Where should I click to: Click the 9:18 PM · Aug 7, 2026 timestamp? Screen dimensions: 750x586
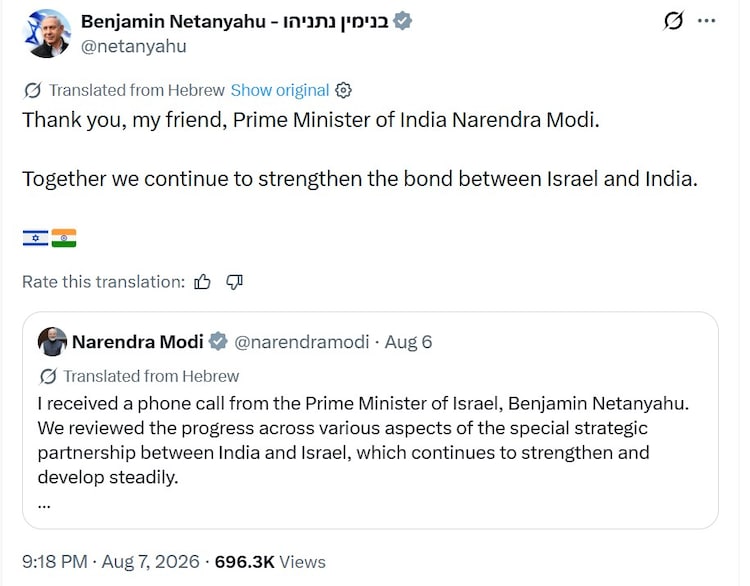(x=110, y=561)
